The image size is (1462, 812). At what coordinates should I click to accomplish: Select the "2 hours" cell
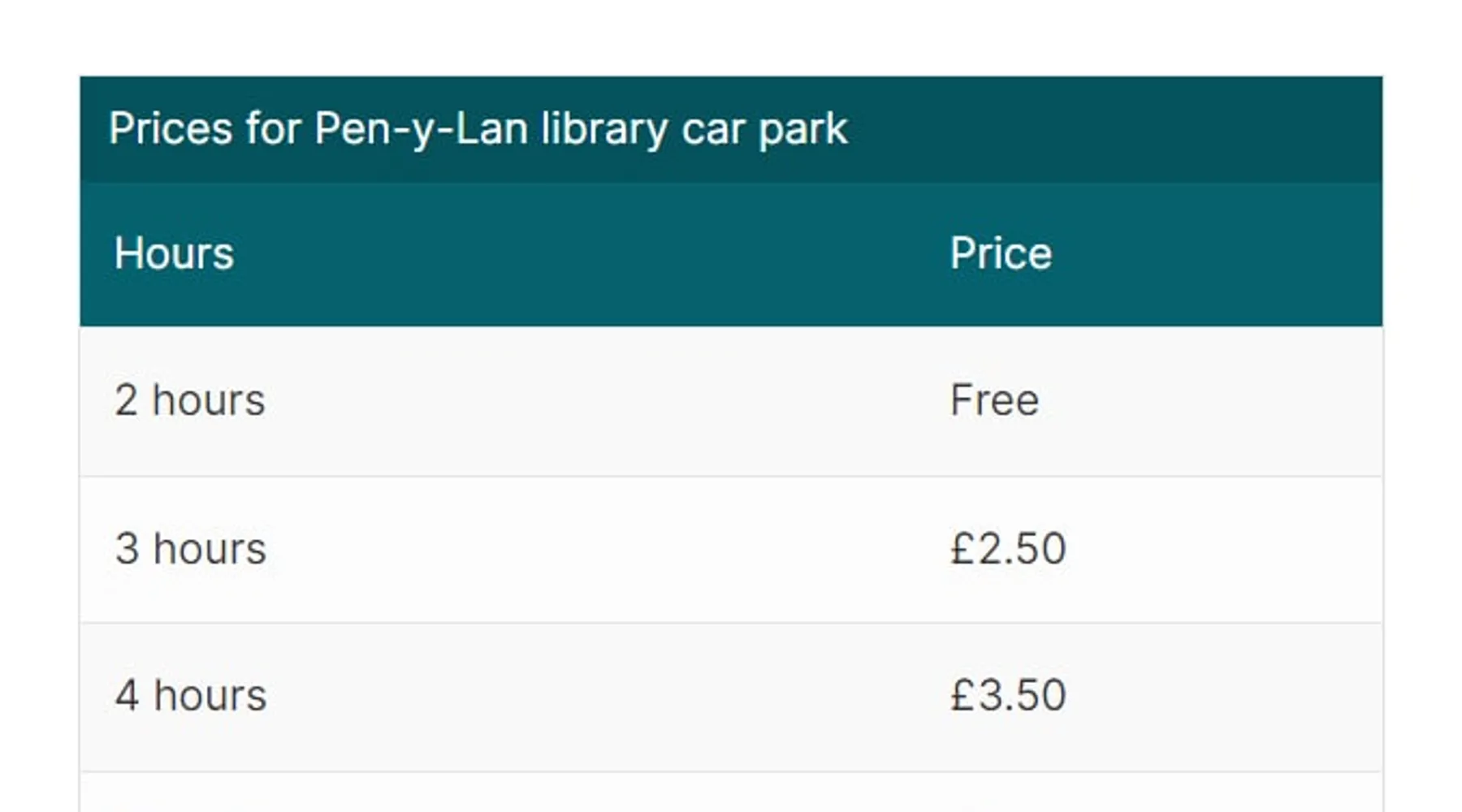coord(190,400)
